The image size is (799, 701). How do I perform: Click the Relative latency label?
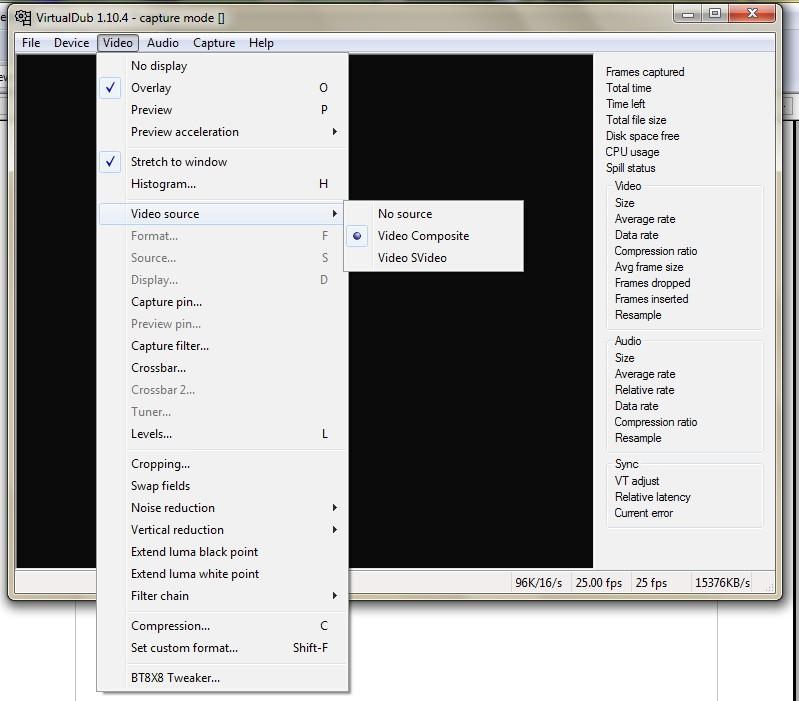tap(652, 497)
